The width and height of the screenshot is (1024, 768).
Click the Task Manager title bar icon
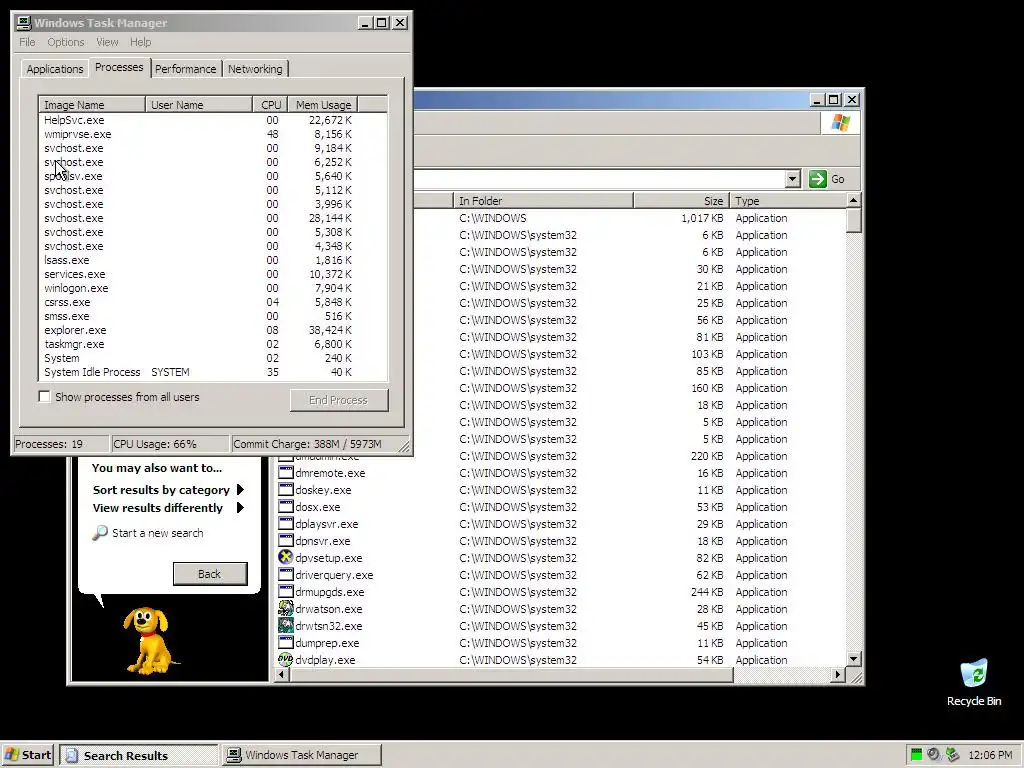24,23
